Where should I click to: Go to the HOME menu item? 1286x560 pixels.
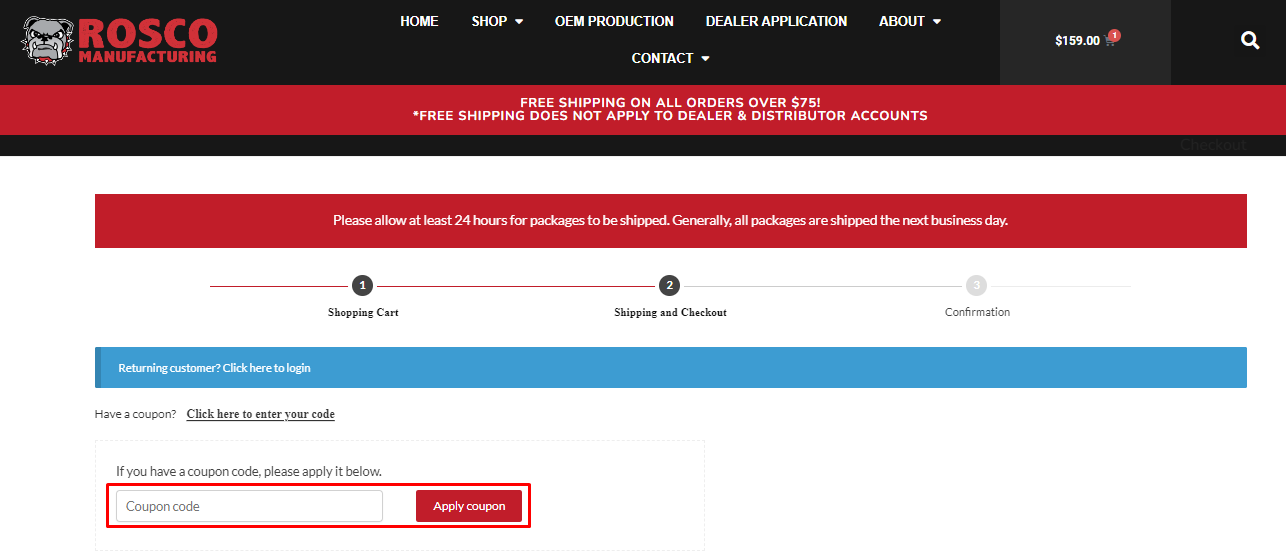point(419,21)
